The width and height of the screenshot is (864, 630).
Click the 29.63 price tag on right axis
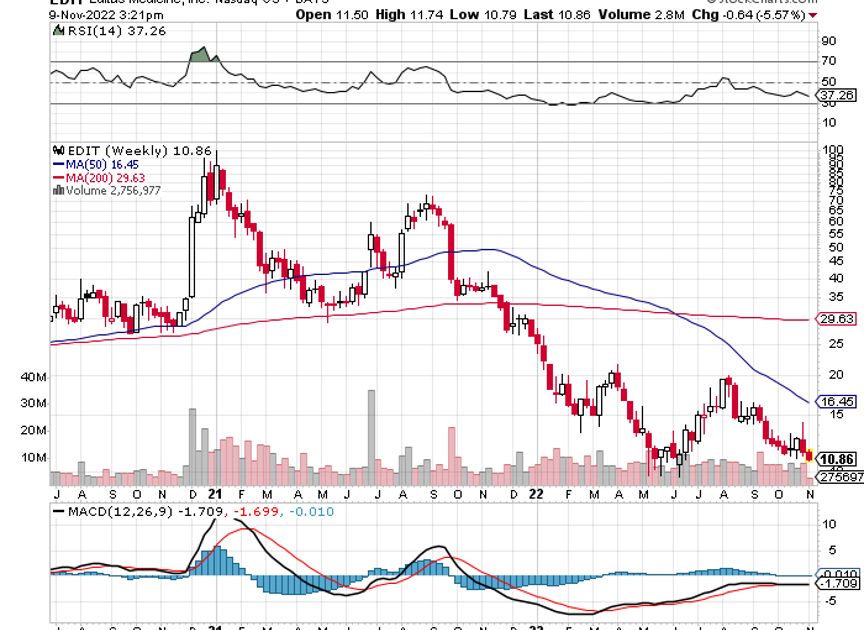[836, 319]
